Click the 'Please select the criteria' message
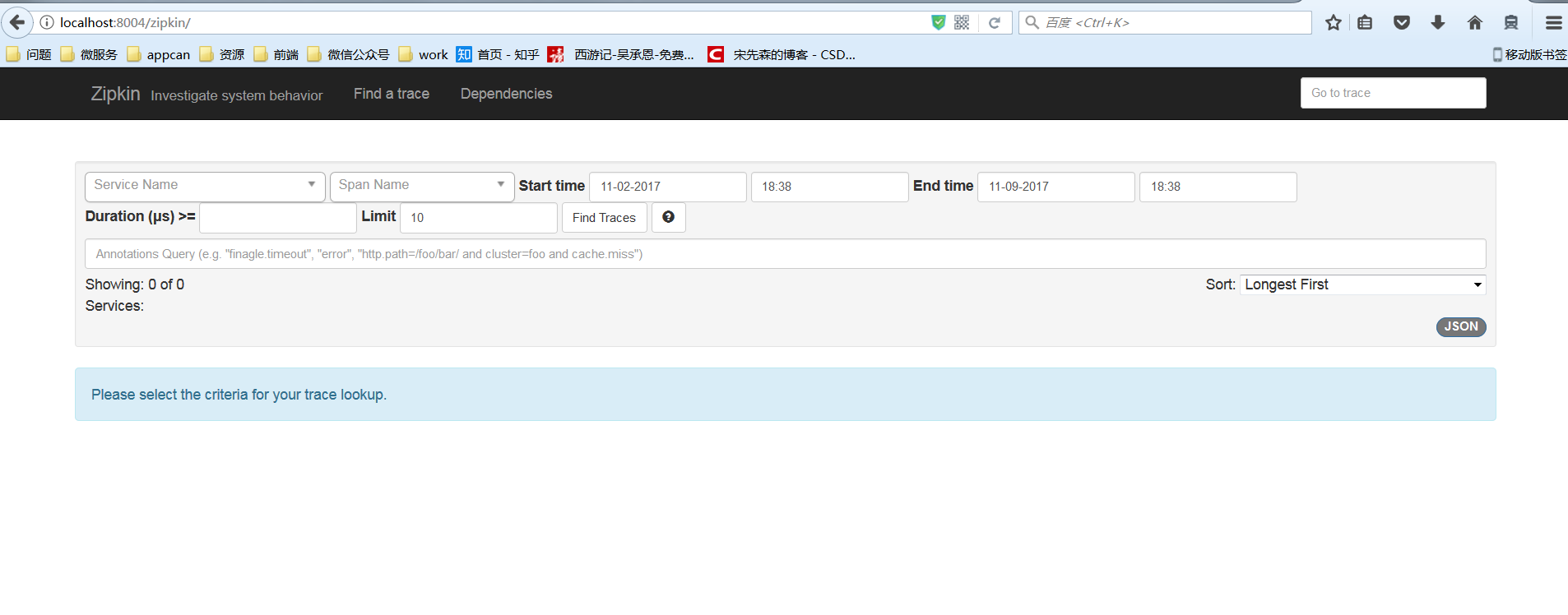 point(239,395)
